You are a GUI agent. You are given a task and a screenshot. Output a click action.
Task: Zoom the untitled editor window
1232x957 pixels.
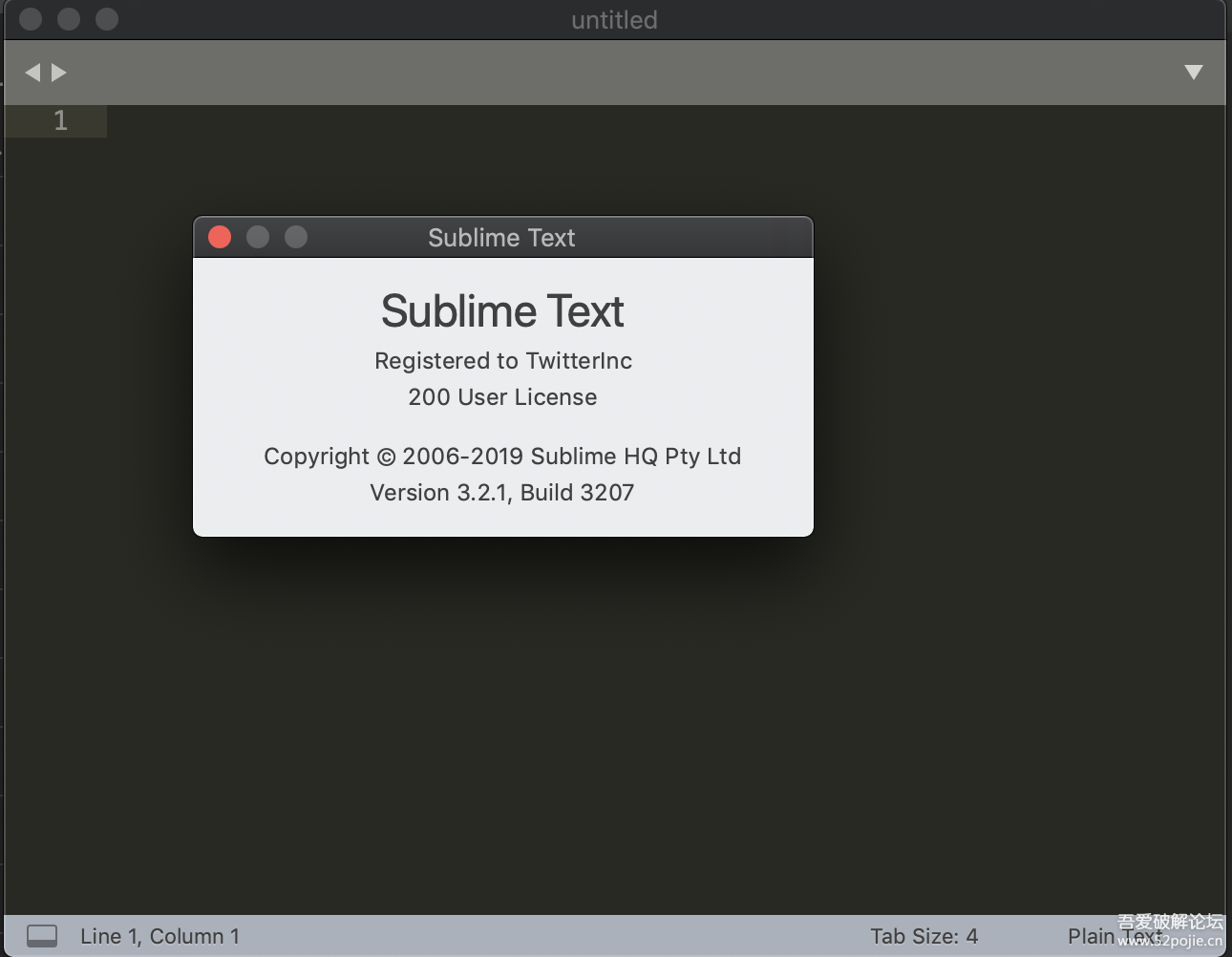click(107, 19)
